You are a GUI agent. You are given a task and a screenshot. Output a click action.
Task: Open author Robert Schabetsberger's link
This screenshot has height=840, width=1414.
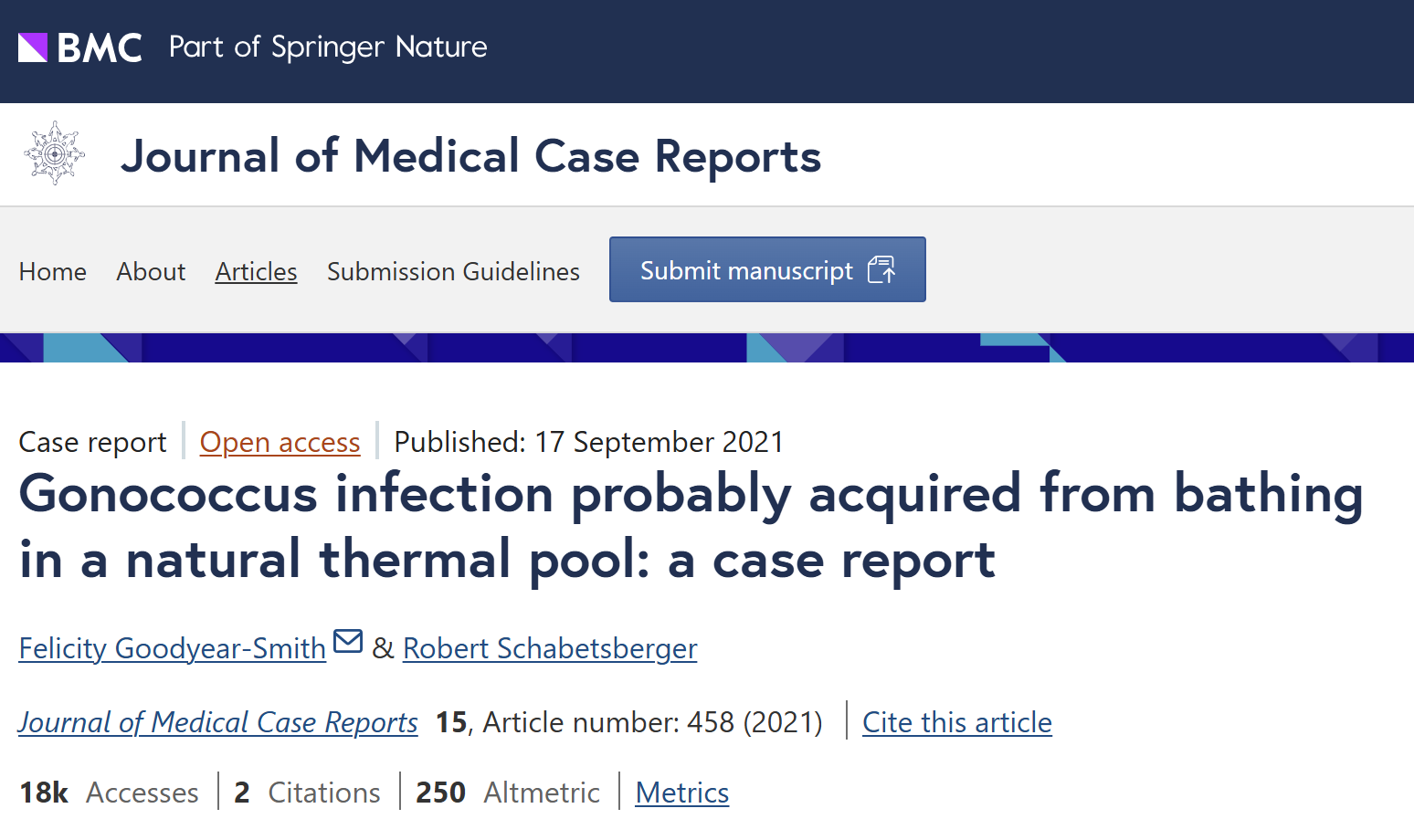click(x=550, y=648)
